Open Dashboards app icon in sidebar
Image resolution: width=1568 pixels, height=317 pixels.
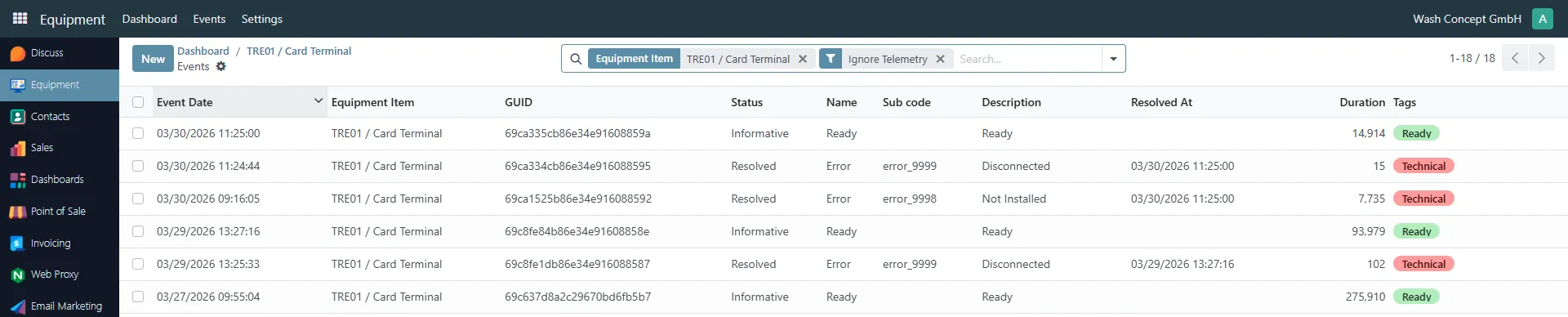(x=18, y=180)
